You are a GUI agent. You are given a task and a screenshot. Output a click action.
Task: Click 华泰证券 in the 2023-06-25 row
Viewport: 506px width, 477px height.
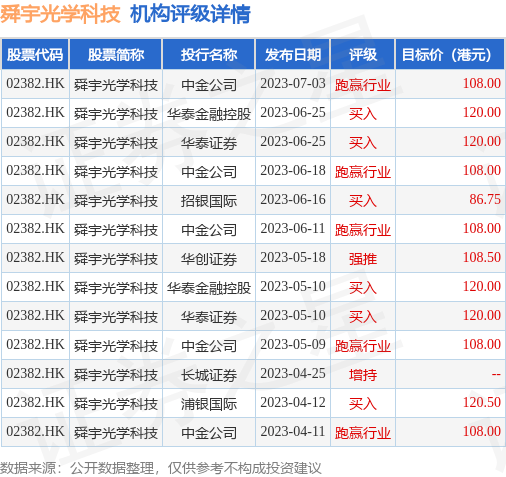(x=209, y=142)
